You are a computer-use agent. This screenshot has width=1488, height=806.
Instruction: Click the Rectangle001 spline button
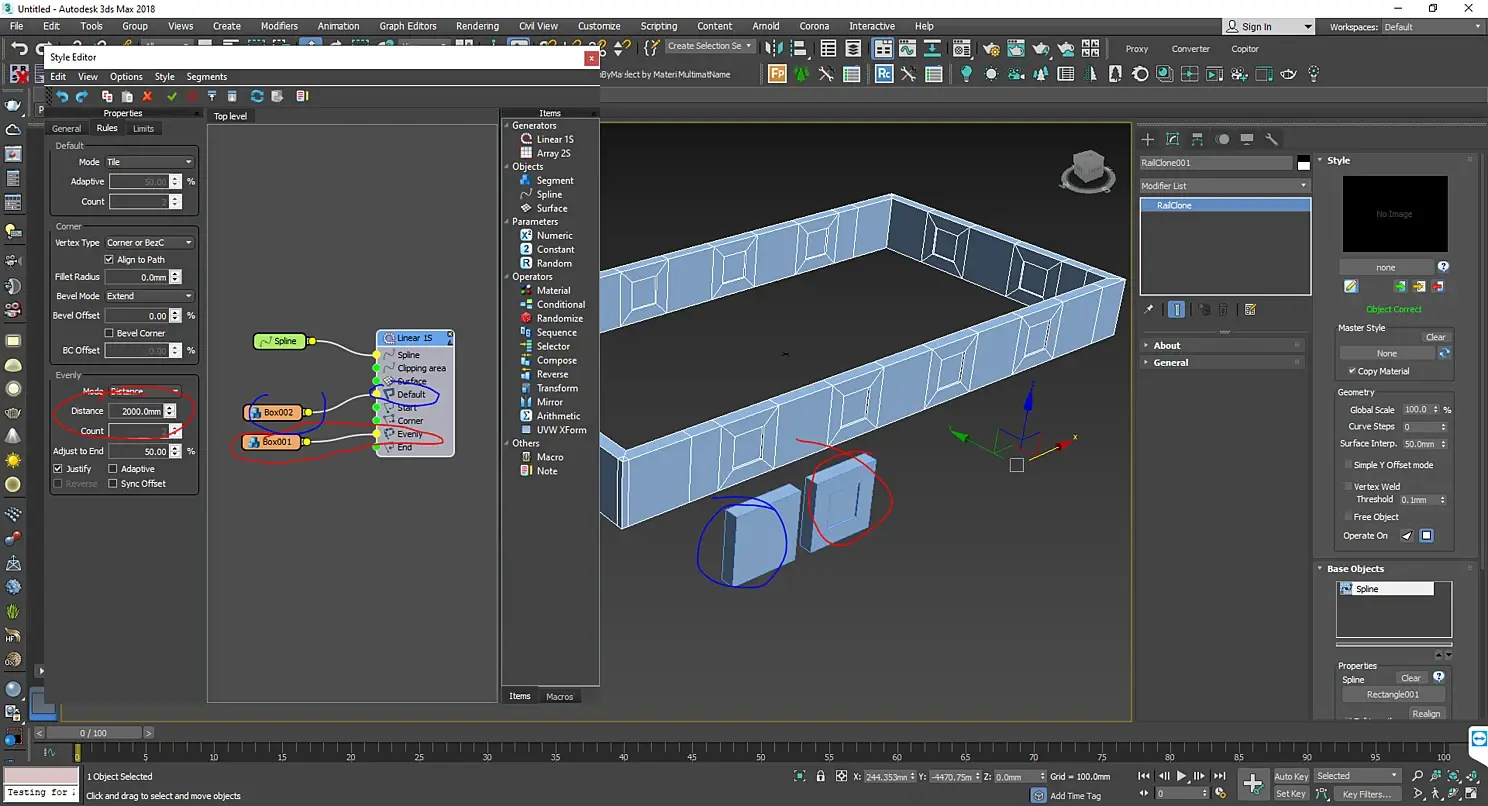tap(1392, 694)
